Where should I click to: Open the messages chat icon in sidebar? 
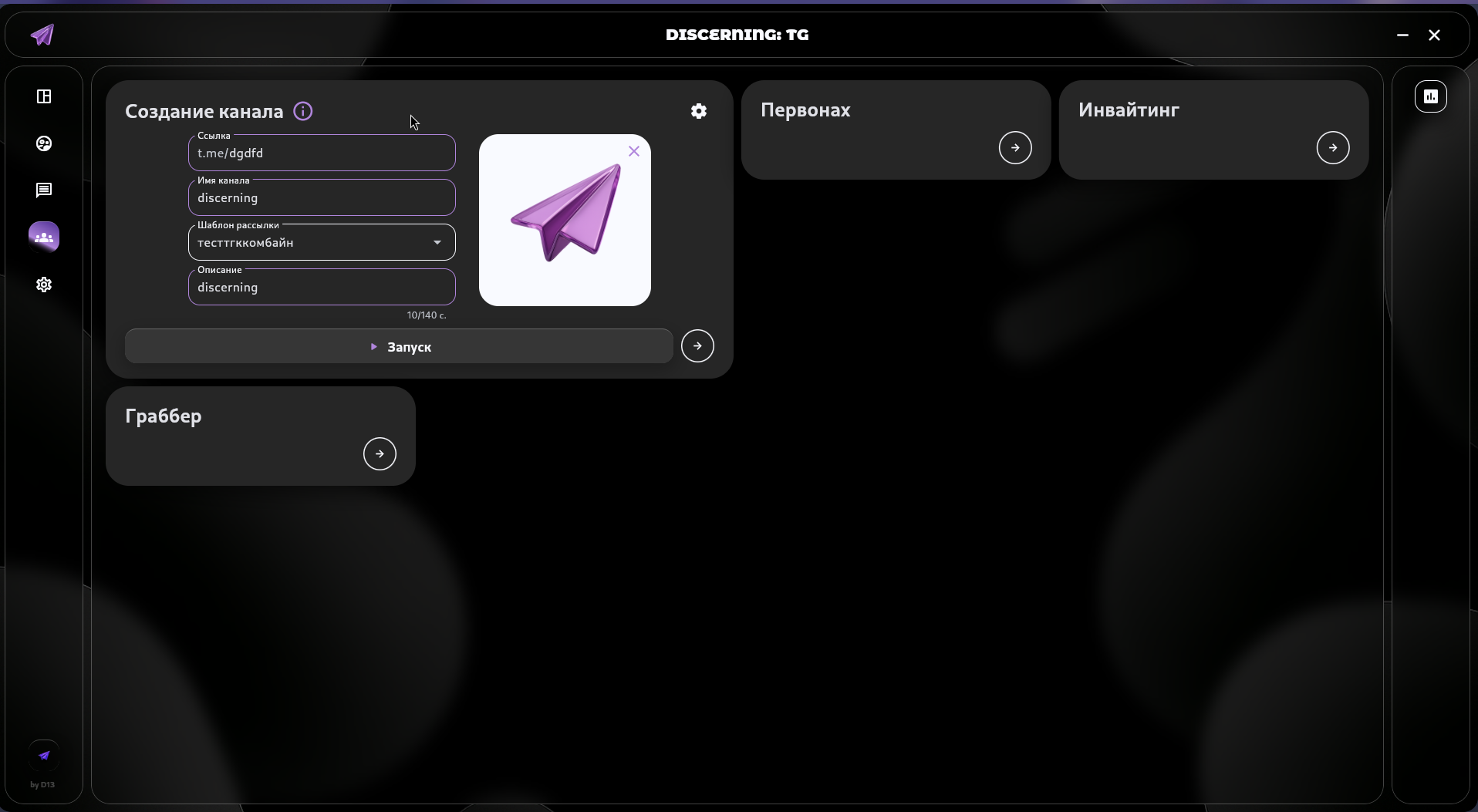coord(44,190)
